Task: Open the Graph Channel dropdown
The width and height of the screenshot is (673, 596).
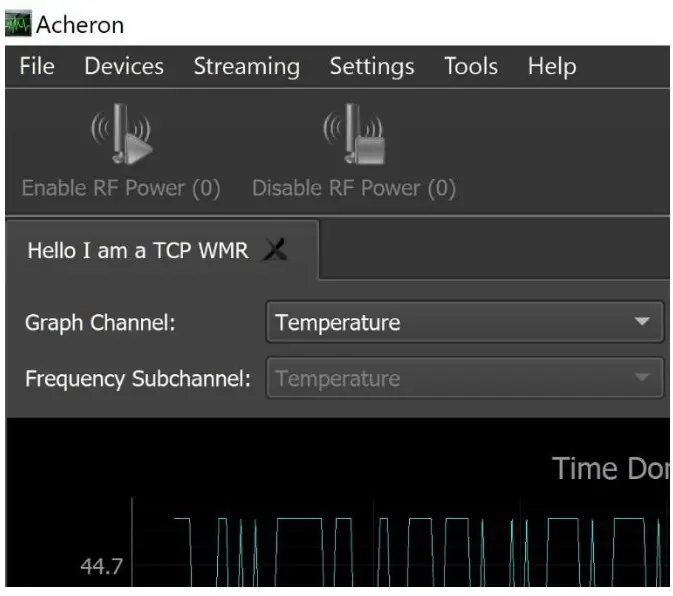Action: click(x=450, y=323)
